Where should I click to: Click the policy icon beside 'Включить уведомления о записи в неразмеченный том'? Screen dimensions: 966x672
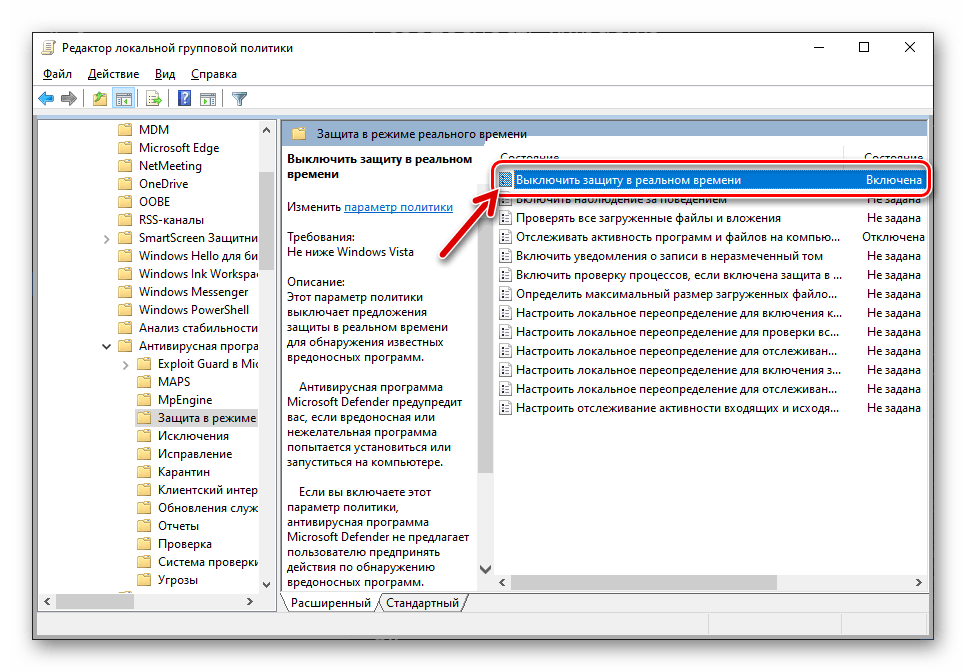505,256
